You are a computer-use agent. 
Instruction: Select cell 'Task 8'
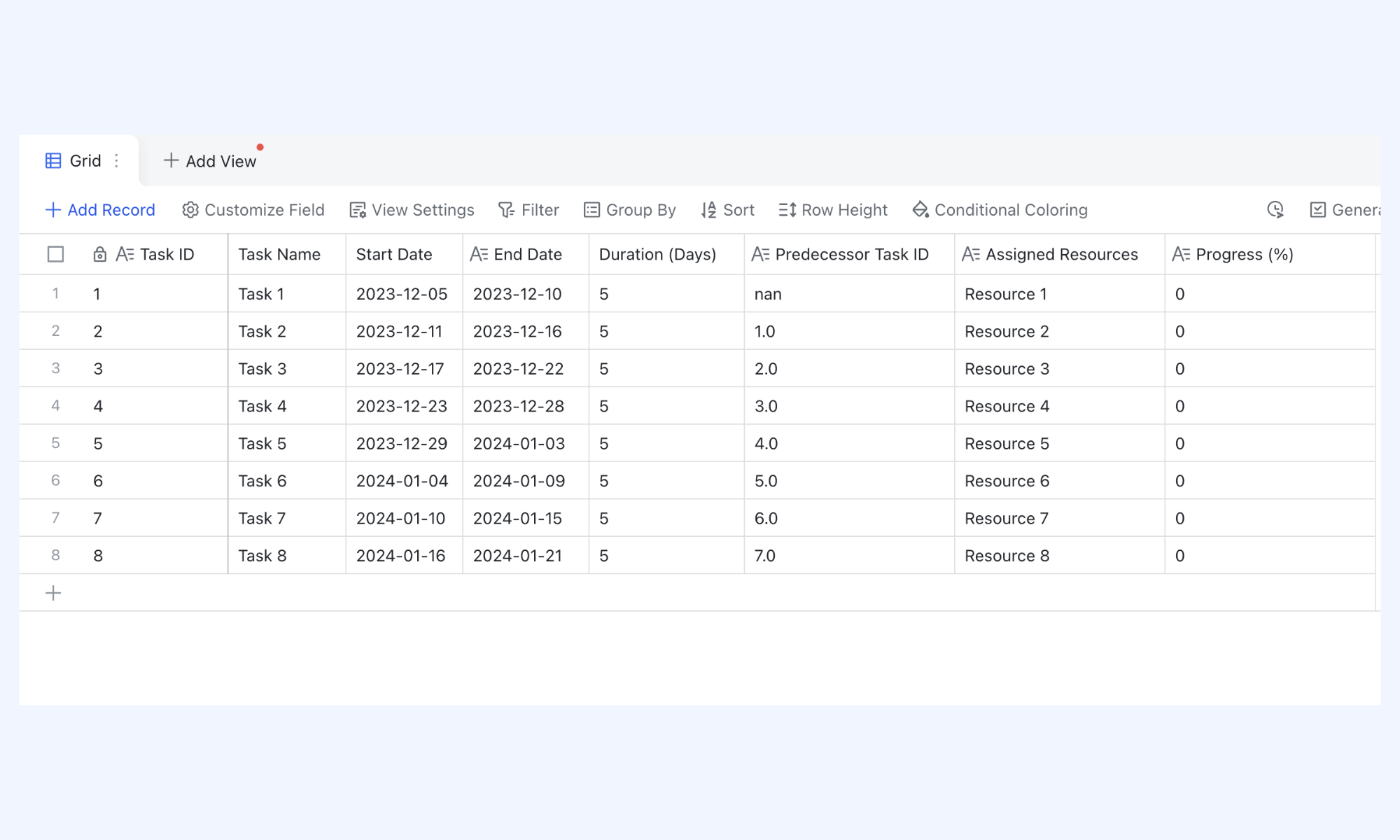287,556
